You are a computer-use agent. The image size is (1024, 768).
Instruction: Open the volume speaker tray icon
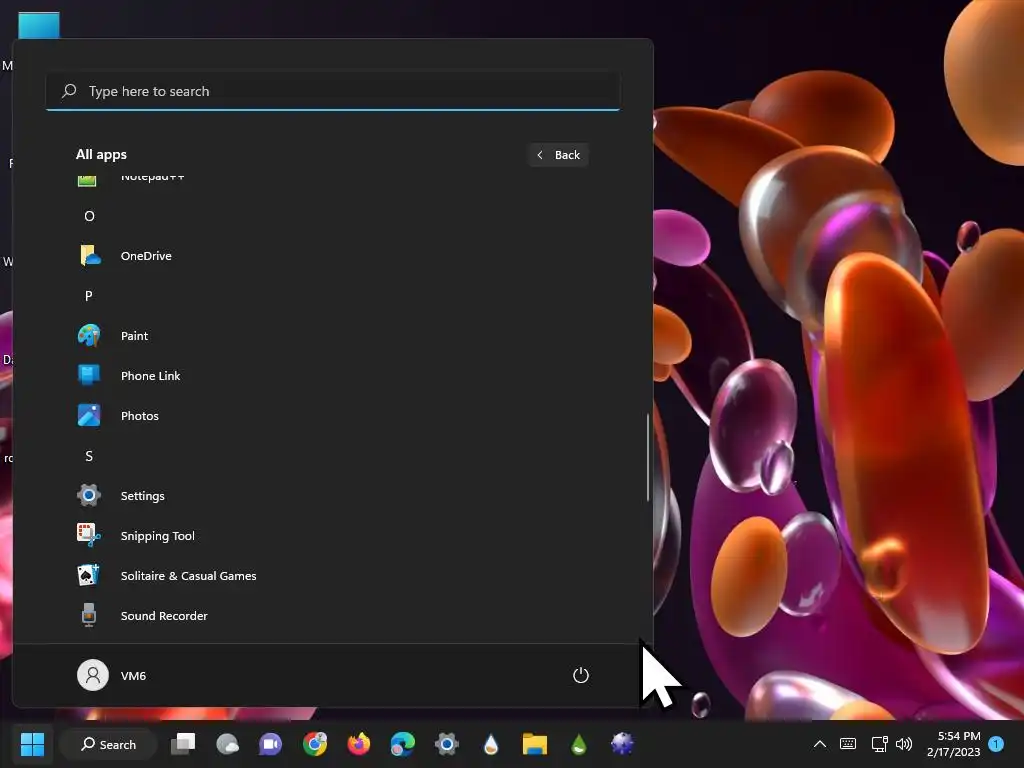(x=904, y=744)
